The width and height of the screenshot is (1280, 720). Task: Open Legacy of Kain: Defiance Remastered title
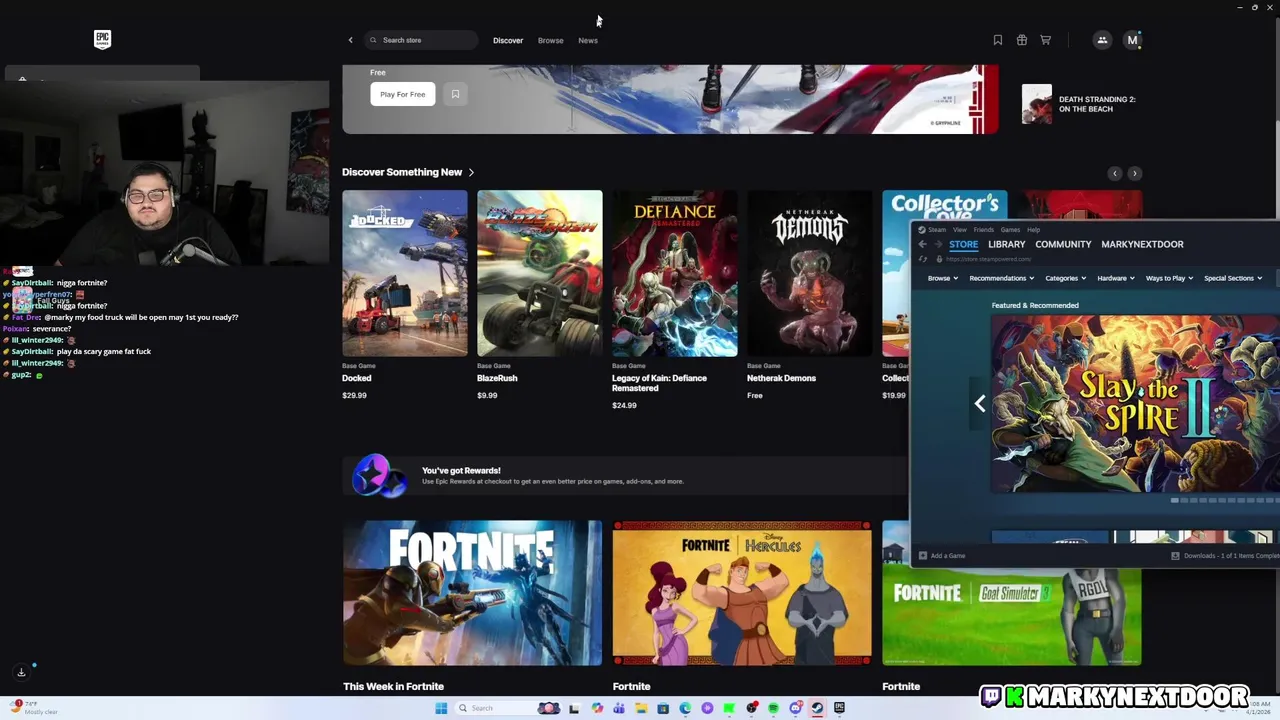659,383
